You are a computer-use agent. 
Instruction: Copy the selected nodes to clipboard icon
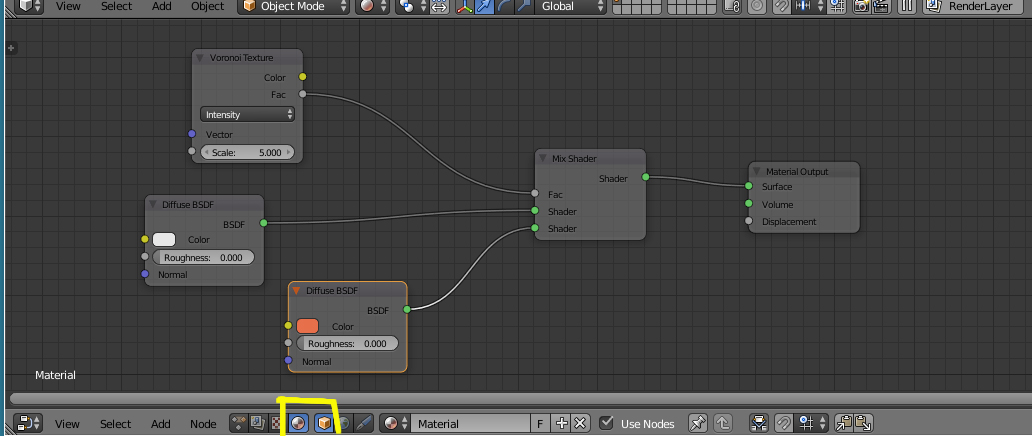(842, 424)
